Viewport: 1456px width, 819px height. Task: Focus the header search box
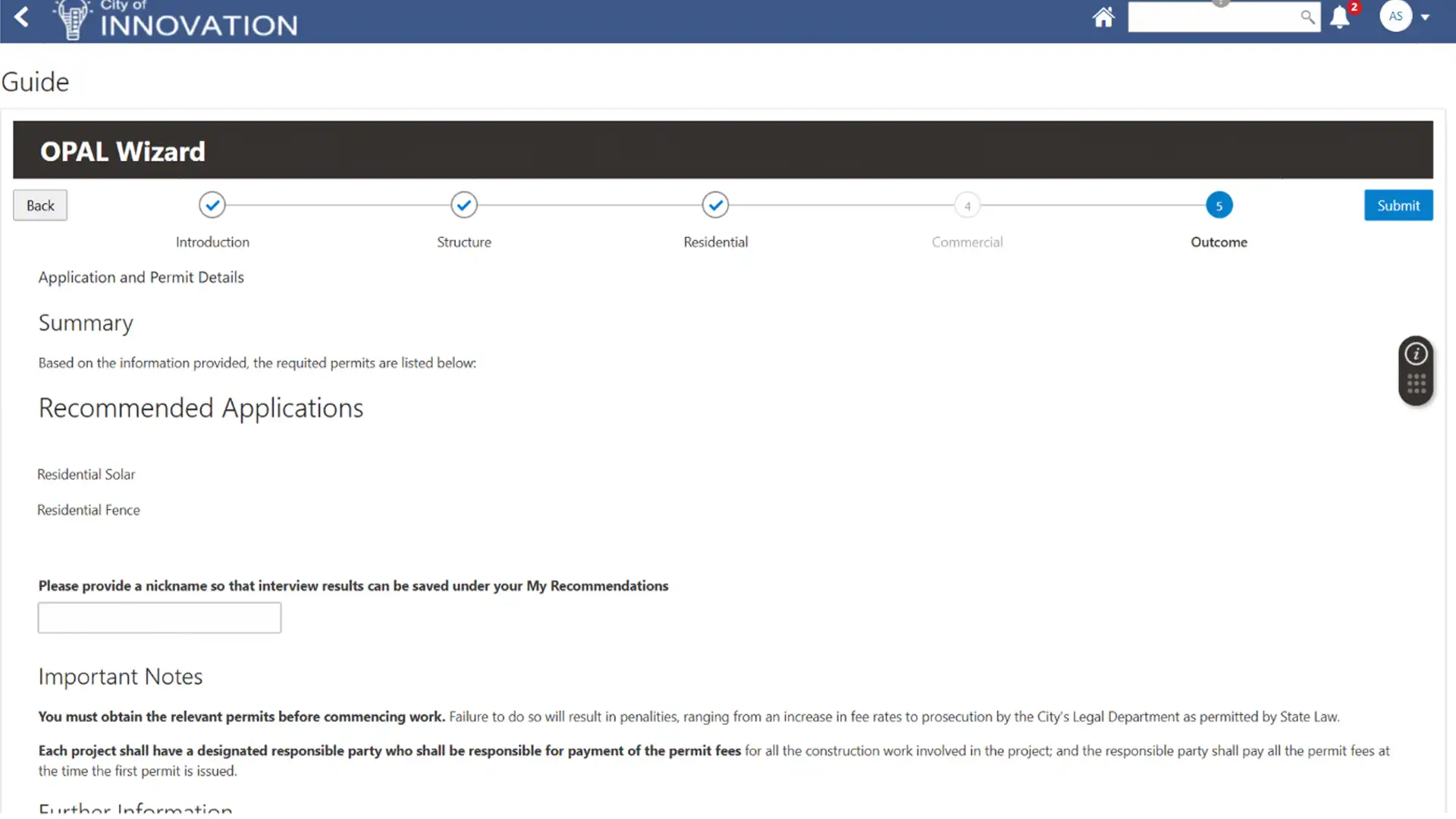pyautogui.click(x=1212, y=17)
